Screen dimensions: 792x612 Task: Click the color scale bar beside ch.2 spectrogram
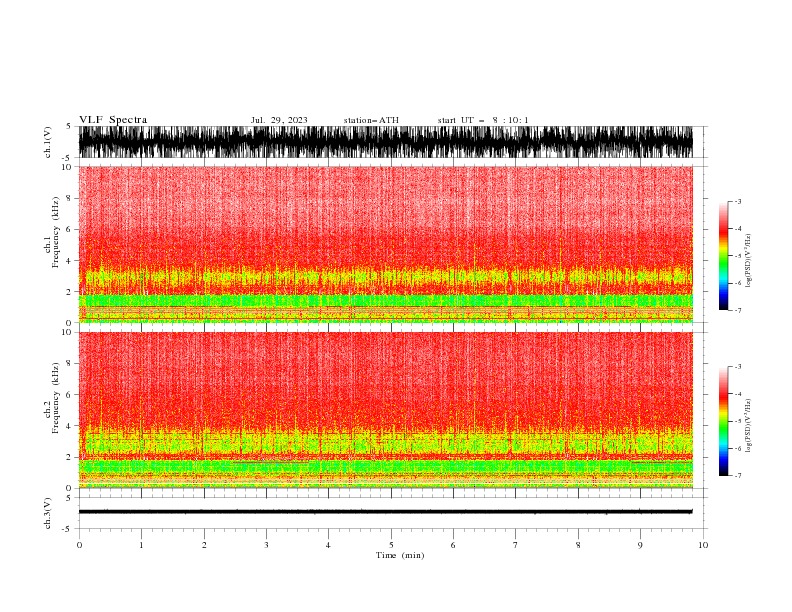pyautogui.click(x=724, y=421)
